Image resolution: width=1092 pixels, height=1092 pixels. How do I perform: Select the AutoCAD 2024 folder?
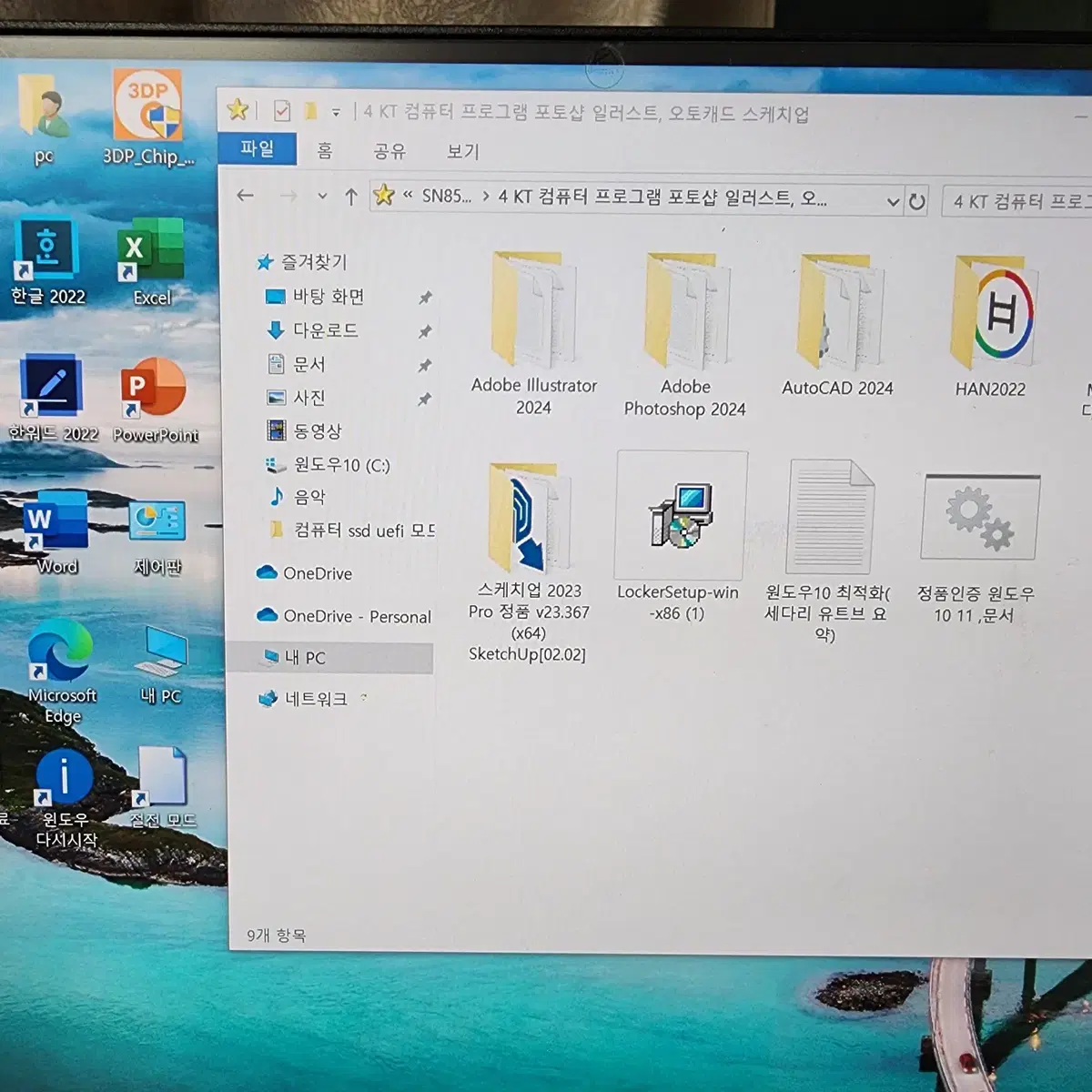click(x=837, y=326)
